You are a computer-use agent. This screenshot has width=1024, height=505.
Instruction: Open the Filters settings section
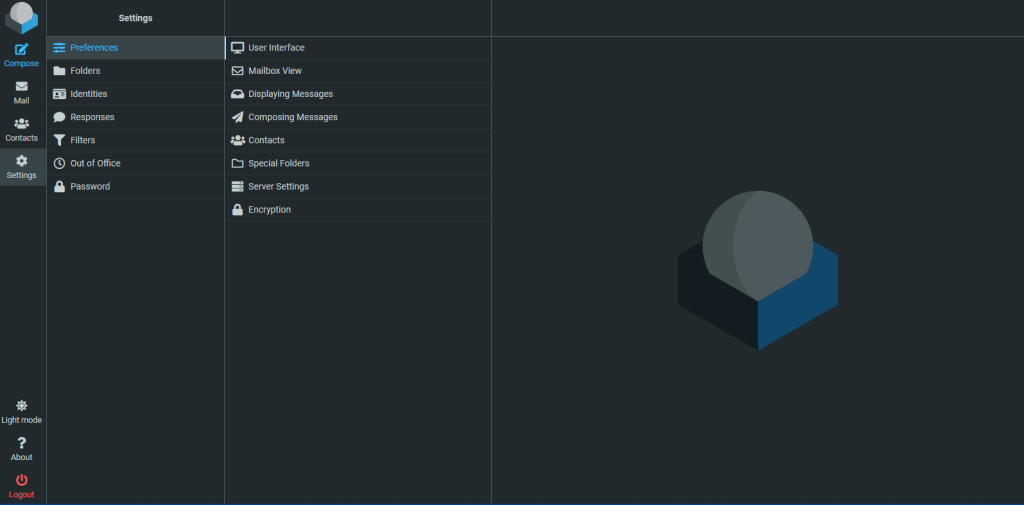(82, 140)
